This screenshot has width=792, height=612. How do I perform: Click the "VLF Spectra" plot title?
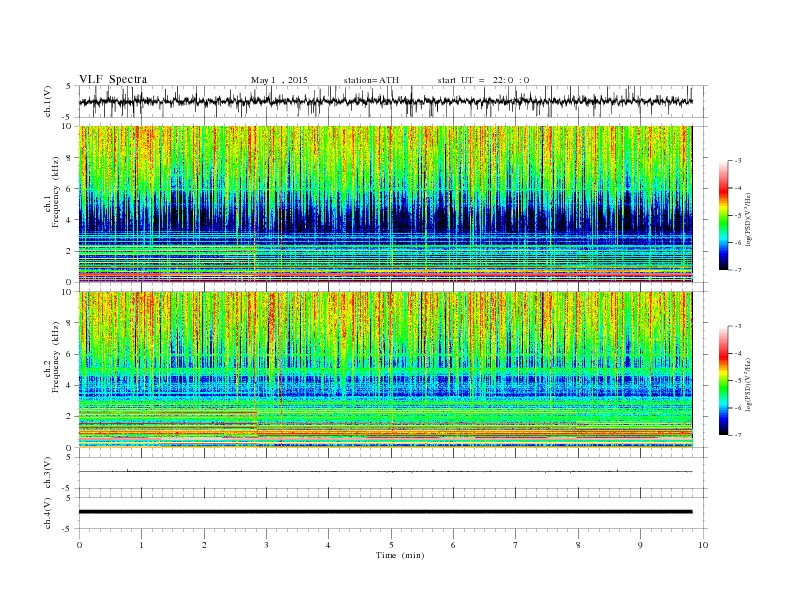click(x=113, y=79)
